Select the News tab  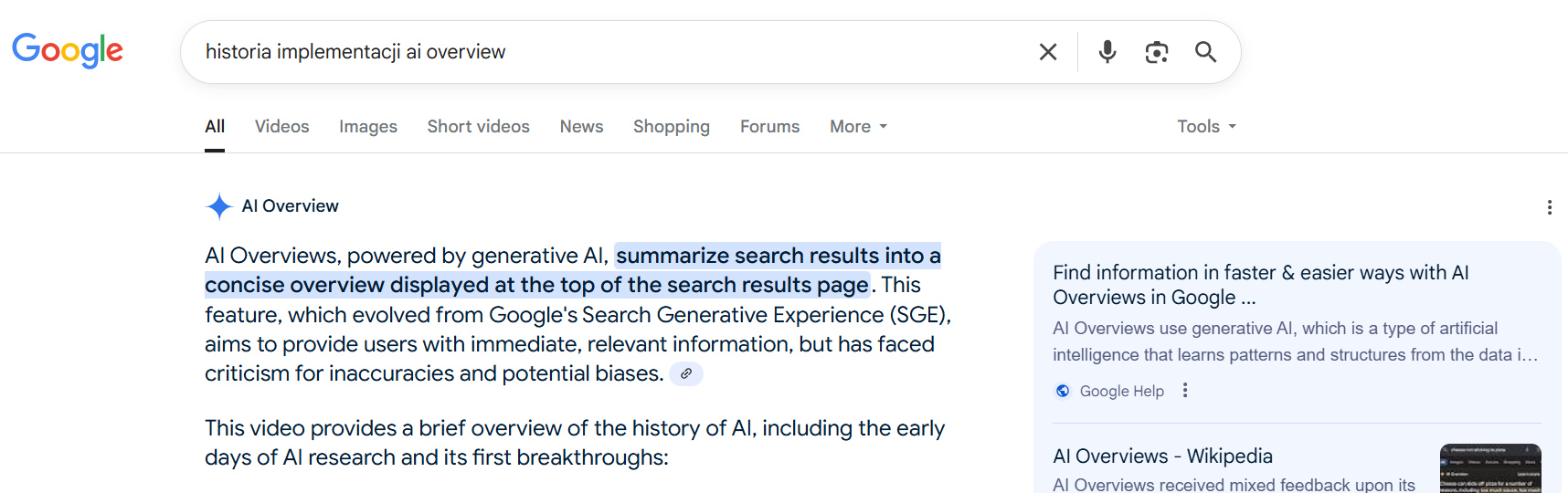point(582,127)
